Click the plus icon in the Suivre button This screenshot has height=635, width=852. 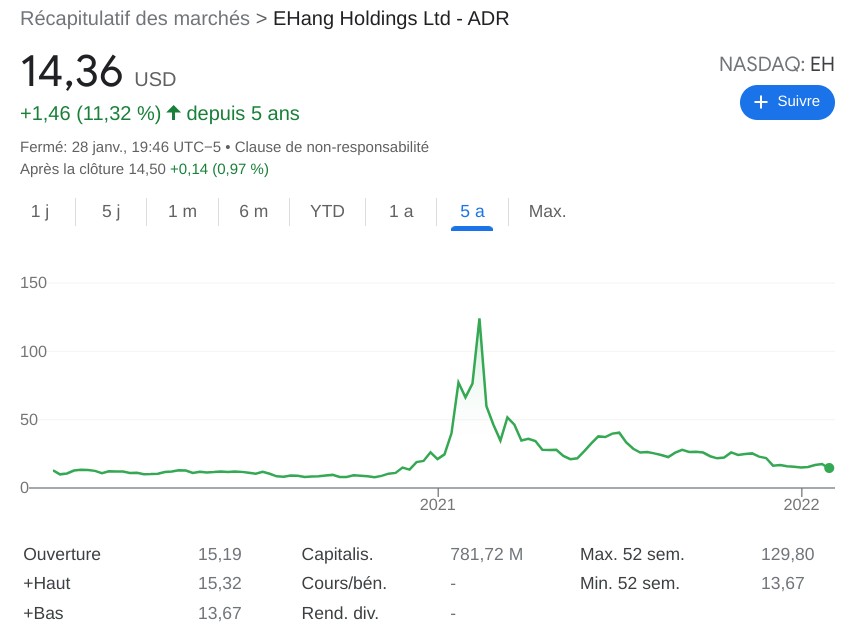coord(760,102)
